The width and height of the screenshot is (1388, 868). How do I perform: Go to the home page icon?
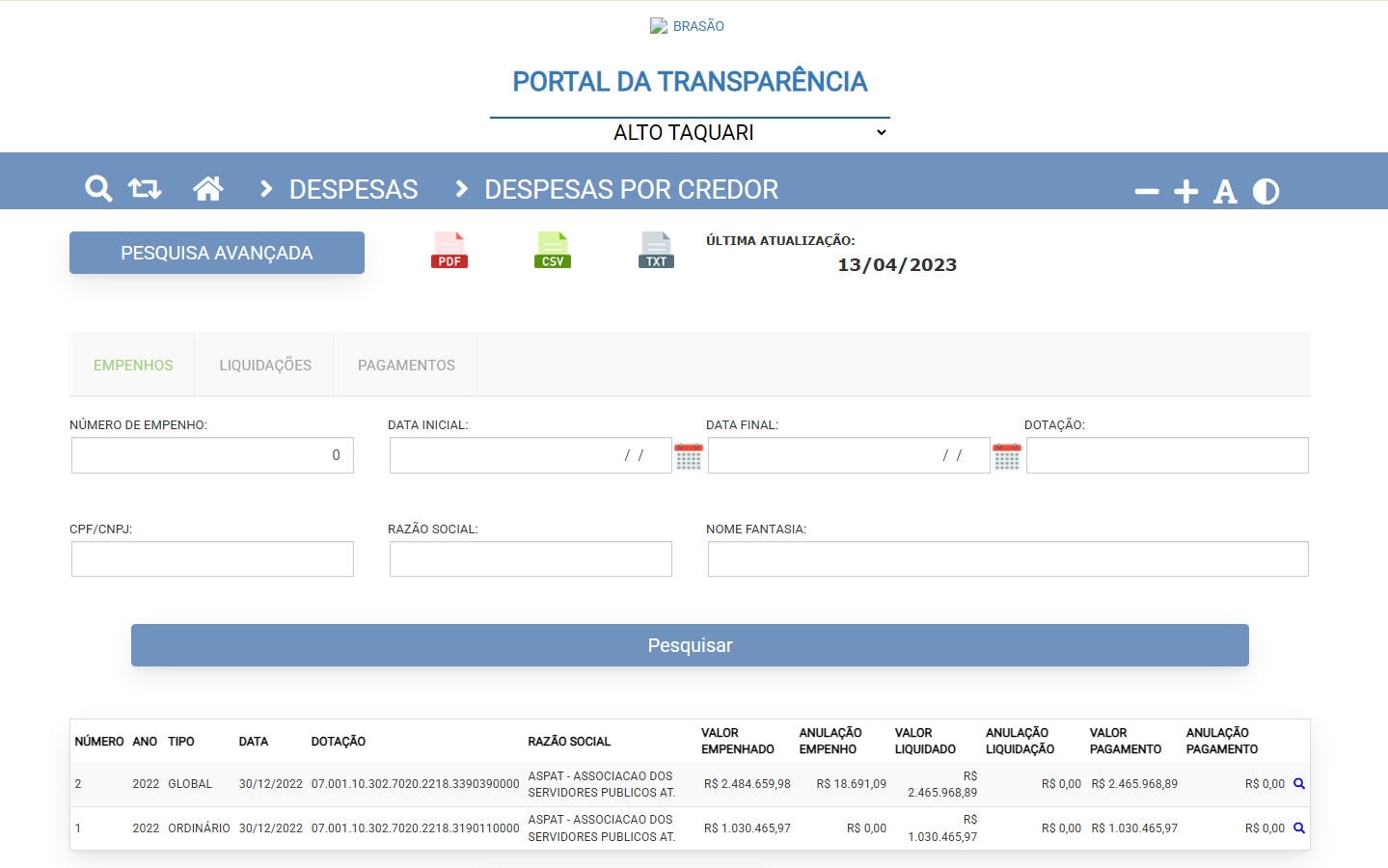(207, 188)
